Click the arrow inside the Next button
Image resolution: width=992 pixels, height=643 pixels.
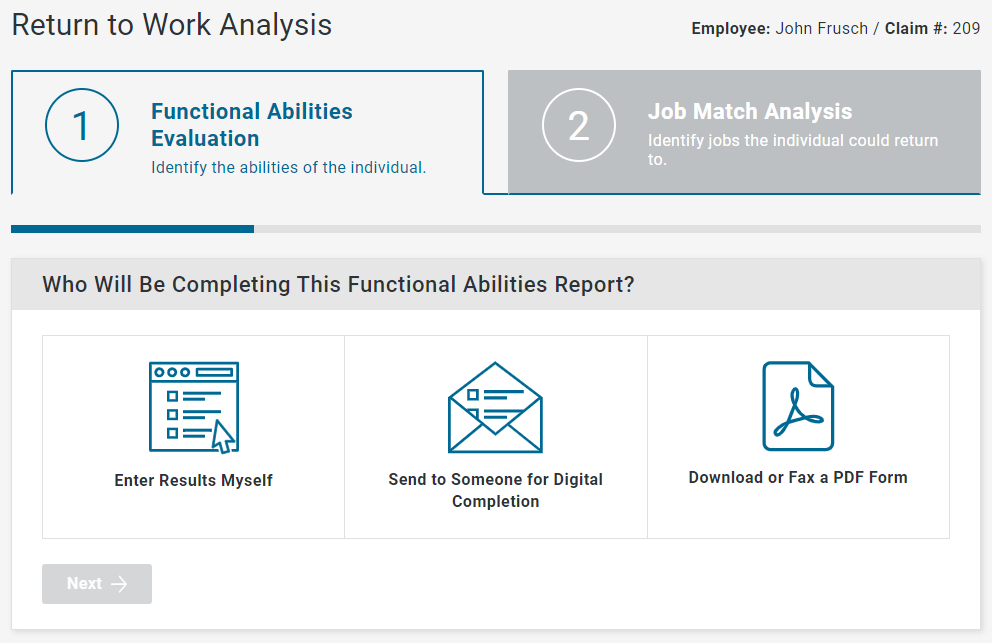pos(119,584)
